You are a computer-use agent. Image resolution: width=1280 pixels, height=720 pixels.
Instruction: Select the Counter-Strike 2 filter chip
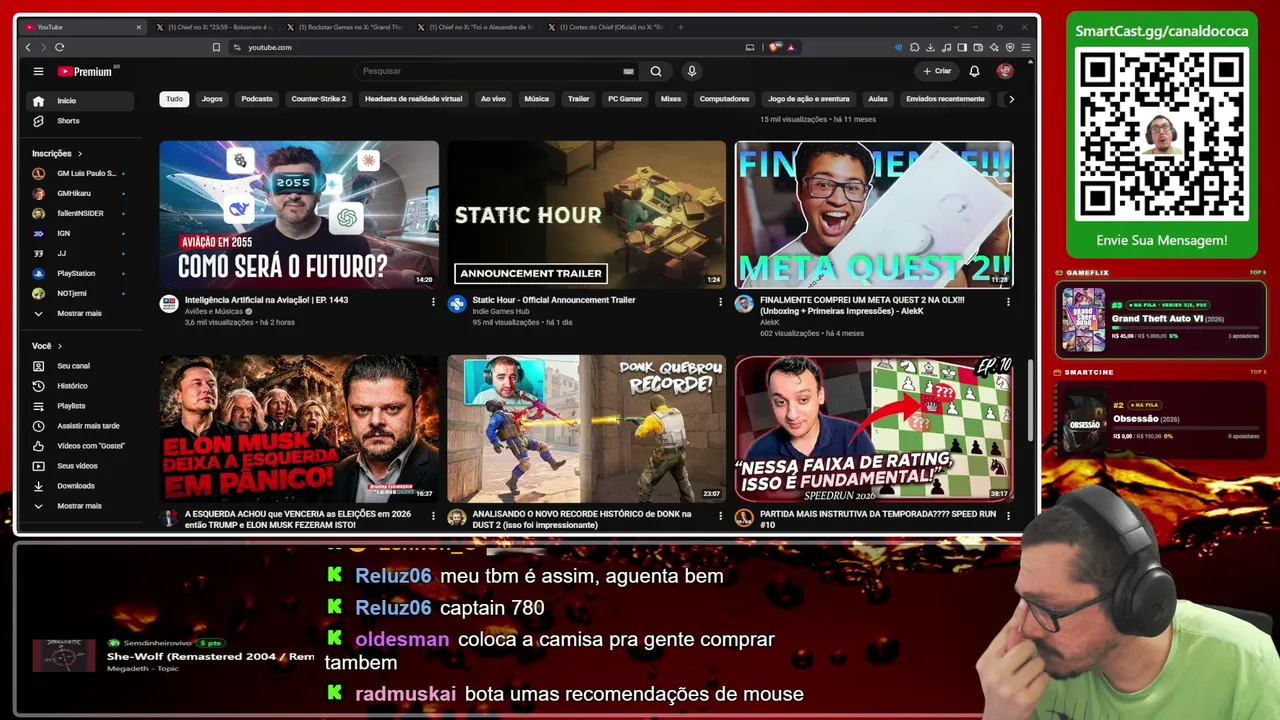tap(319, 99)
